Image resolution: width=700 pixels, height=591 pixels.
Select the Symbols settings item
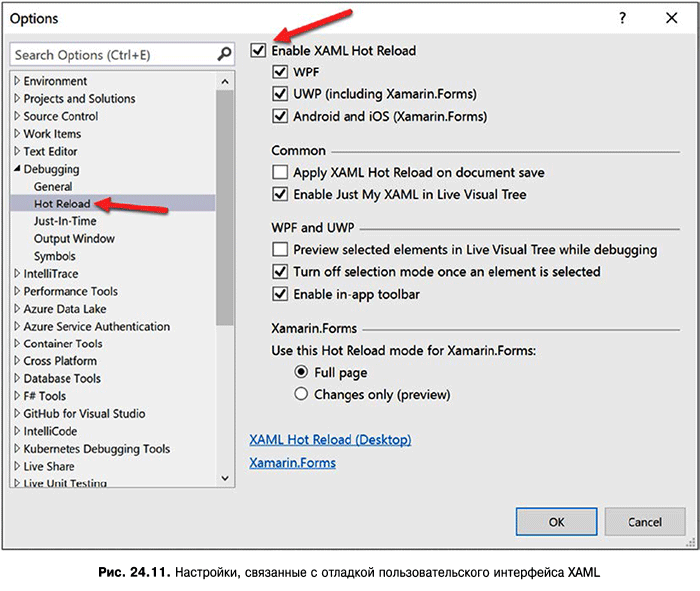click(x=55, y=256)
